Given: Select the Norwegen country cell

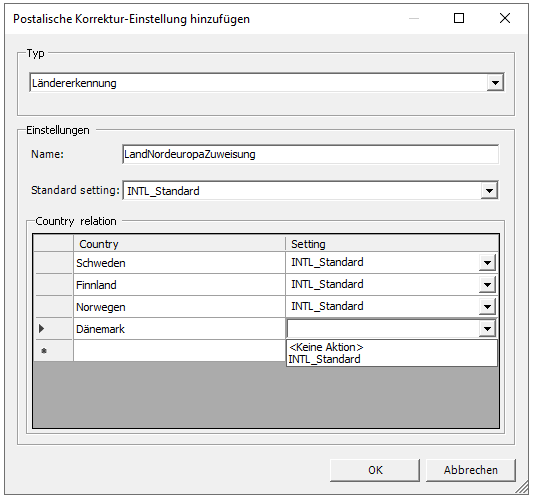Looking at the screenshot, I should pos(179,307).
